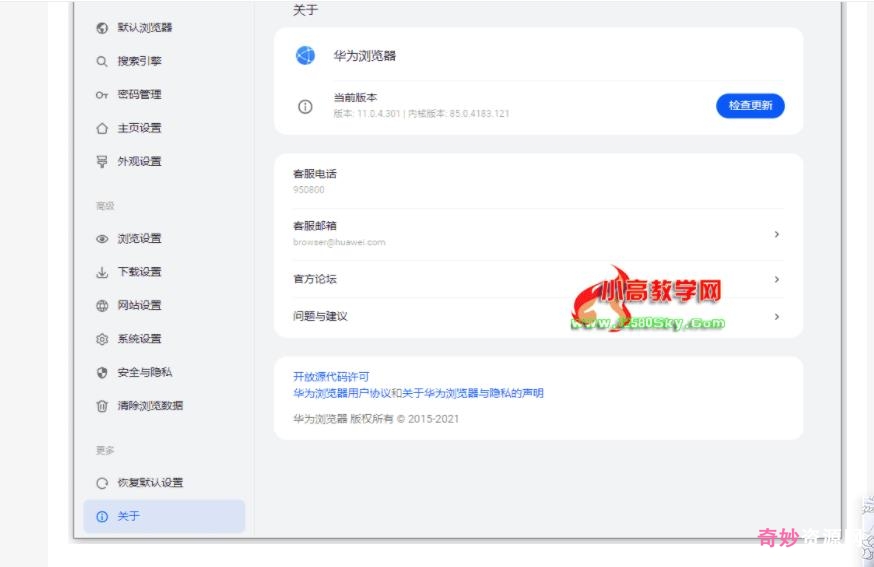
Task: Click the browser@huawei.com email address
Action: click(339, 243)
